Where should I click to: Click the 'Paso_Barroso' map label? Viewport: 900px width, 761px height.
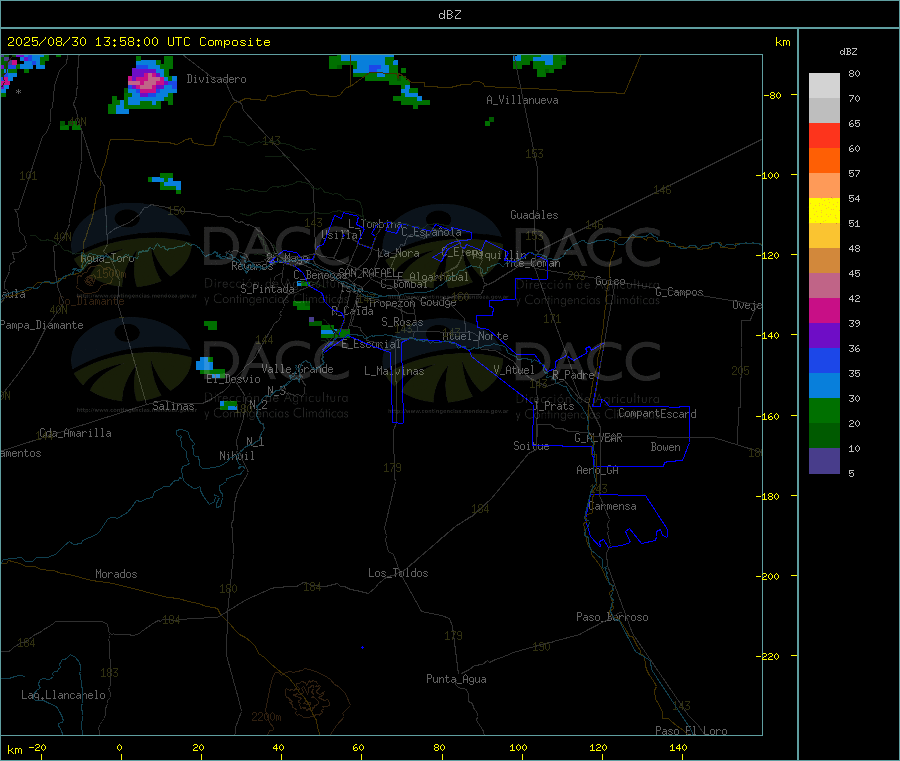pos(612,618)
